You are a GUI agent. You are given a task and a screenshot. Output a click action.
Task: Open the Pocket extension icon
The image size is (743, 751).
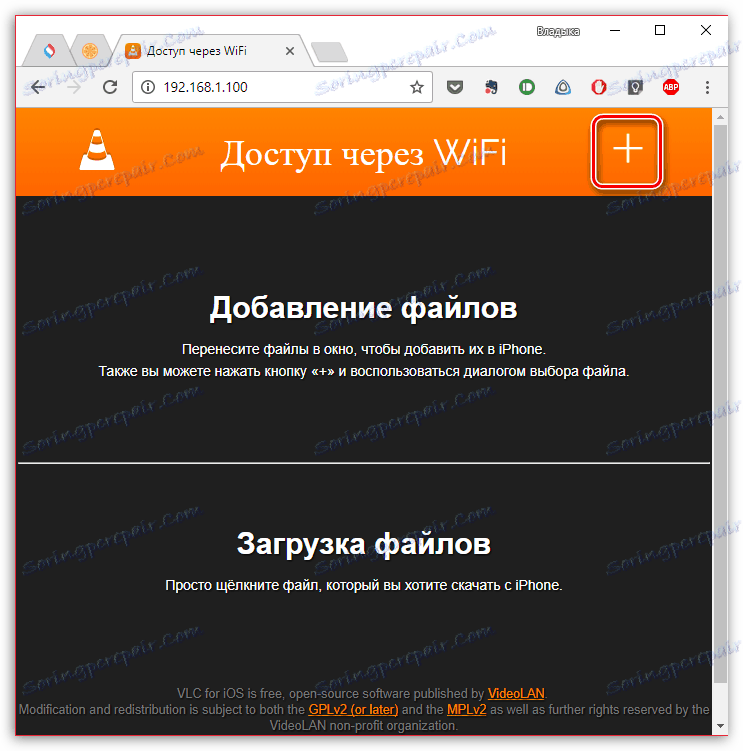[455, 87]
